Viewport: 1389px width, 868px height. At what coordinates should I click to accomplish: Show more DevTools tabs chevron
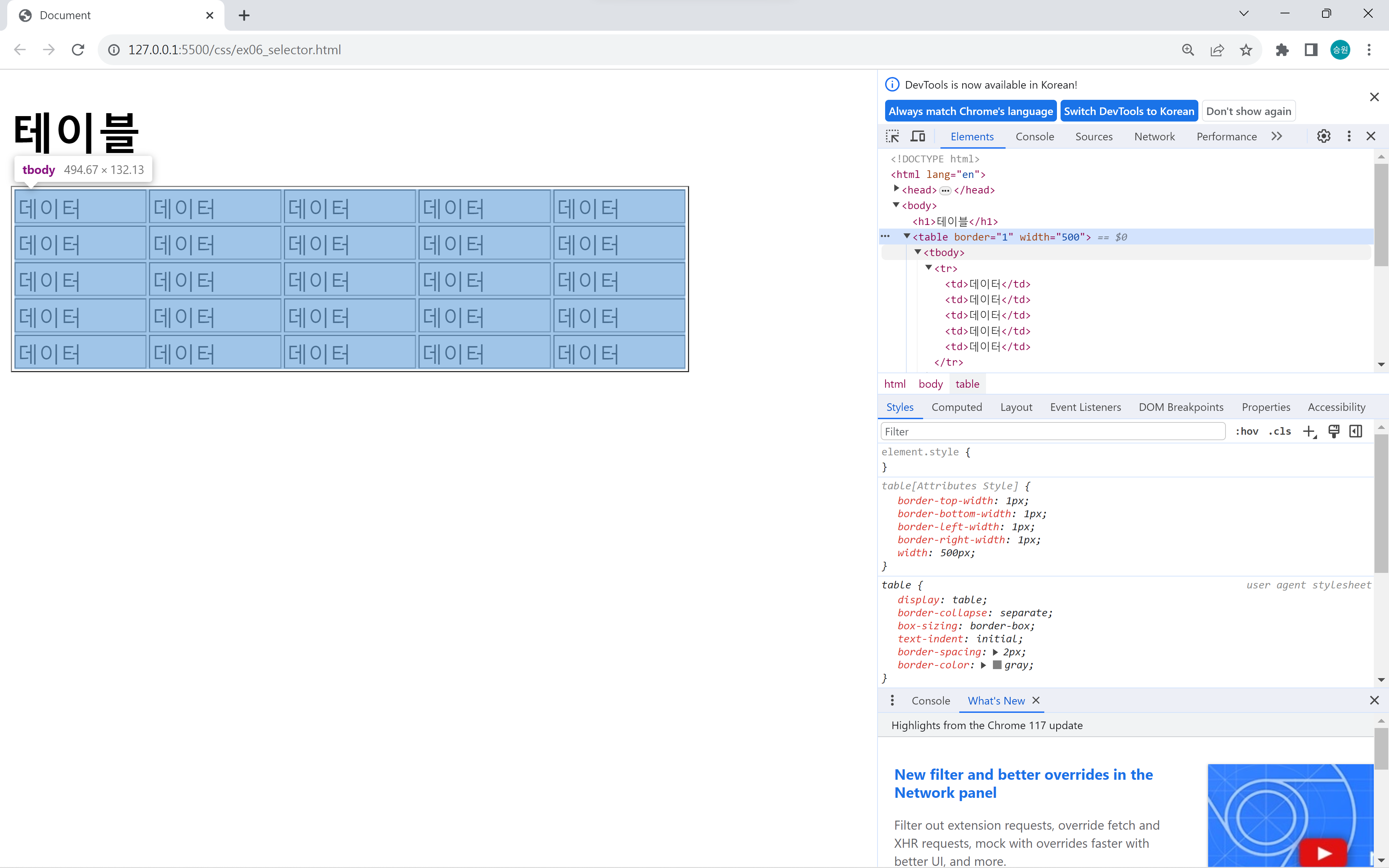[x=1277, y=136]
